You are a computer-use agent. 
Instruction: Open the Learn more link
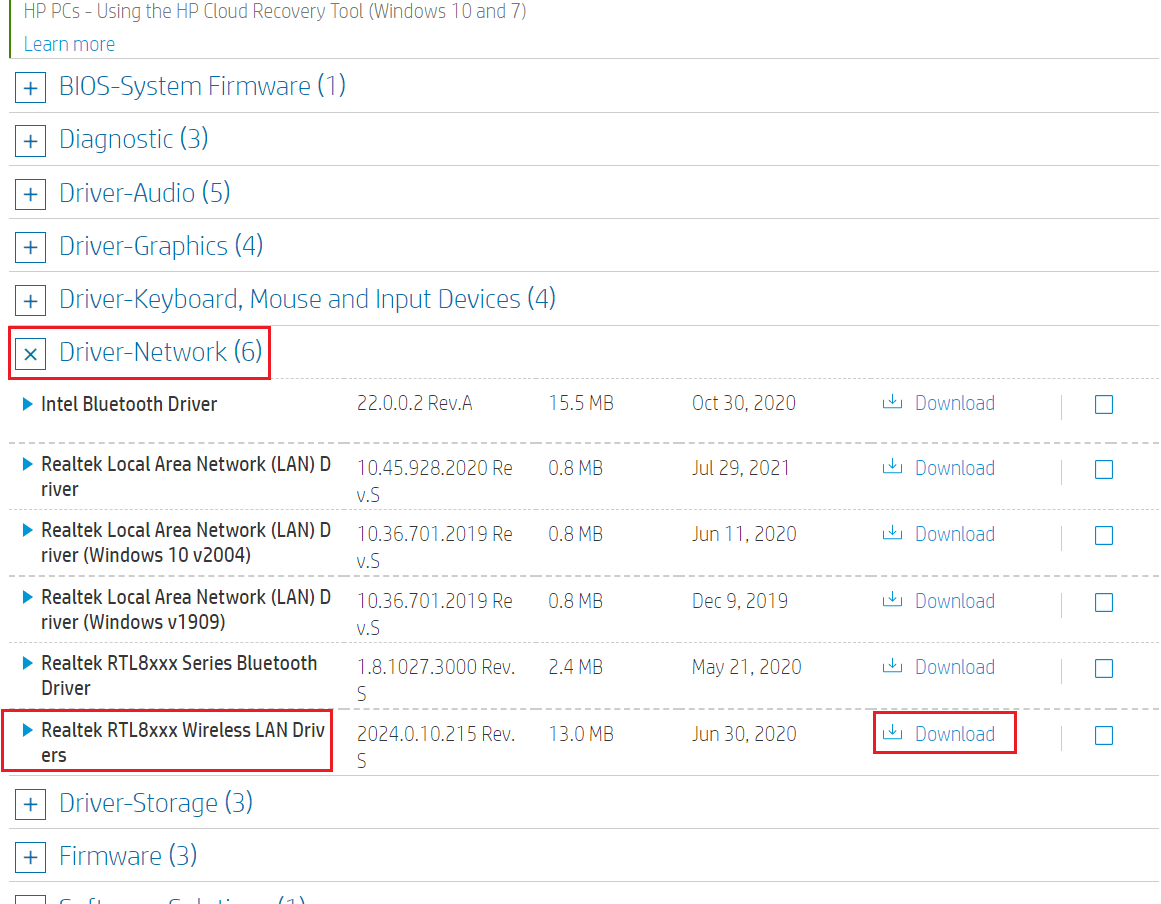68,43
